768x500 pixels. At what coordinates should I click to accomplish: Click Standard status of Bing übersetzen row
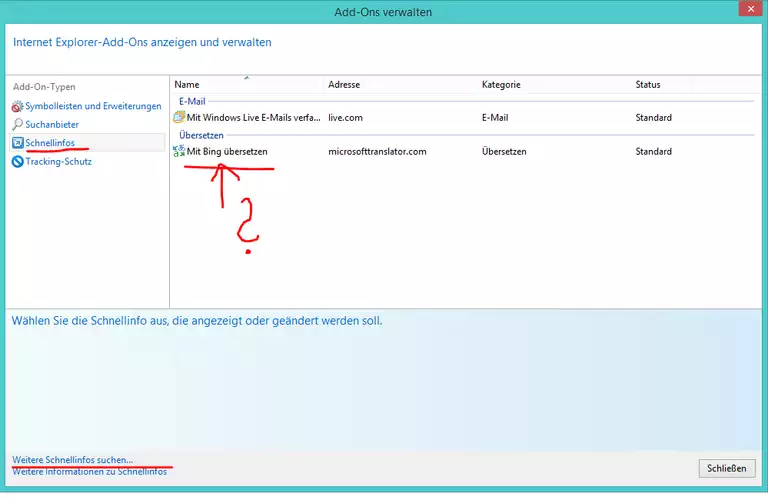click(653, 152)
